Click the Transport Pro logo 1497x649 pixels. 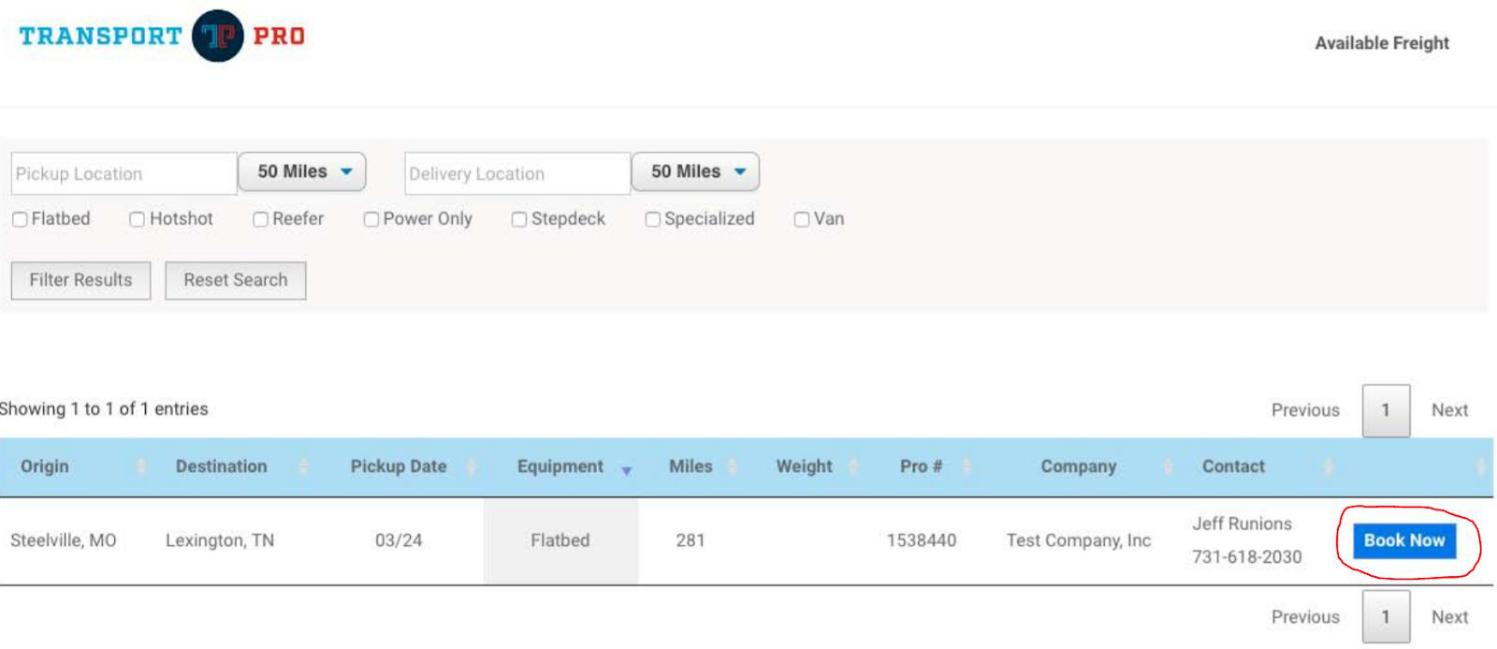[x=162, y=37]
